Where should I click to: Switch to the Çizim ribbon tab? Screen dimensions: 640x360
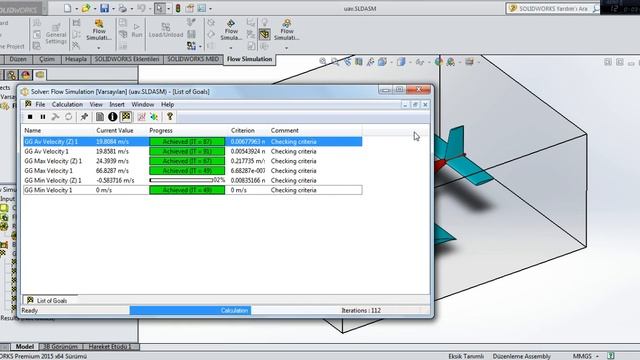pos(47,59)
